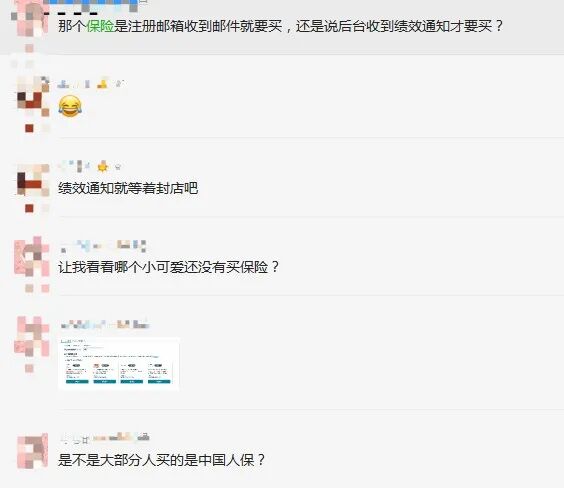Click blurred username above laughing emoji
Image resolution: width=564 pixels, height=488 pixels.
point(74,84)
